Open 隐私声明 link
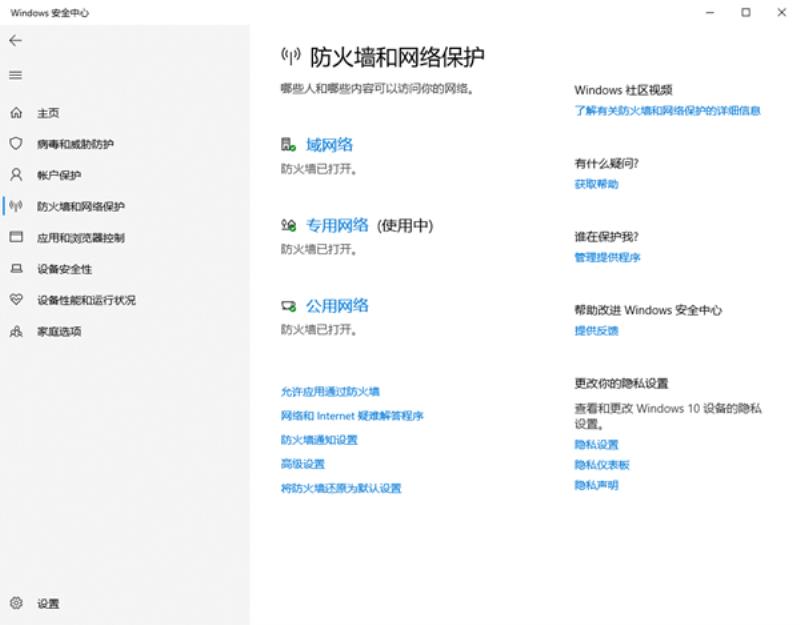 point(596,485)
